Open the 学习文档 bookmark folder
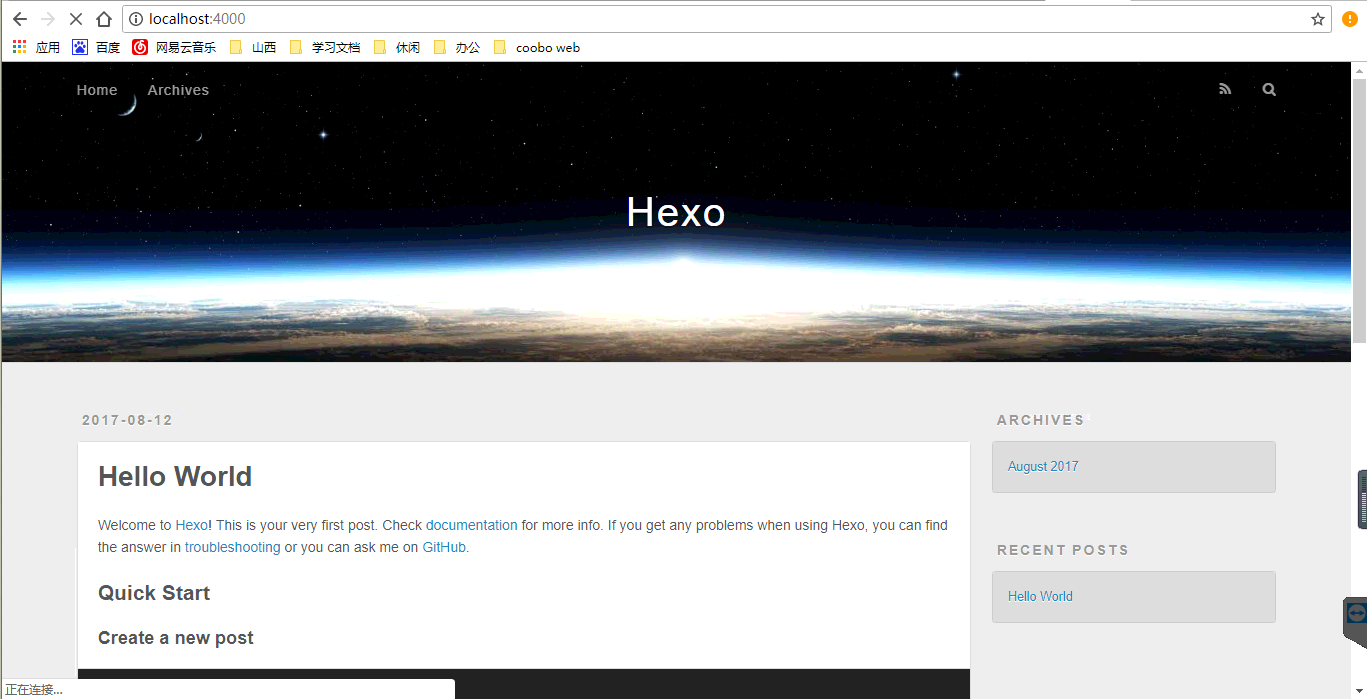1367x699 pixels. (x=325, y=47)
